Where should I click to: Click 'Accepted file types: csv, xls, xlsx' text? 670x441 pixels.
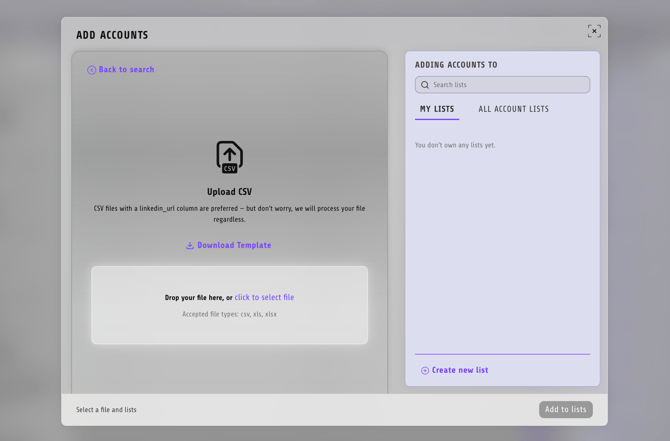pyautogui.click(x=229, y=314)
